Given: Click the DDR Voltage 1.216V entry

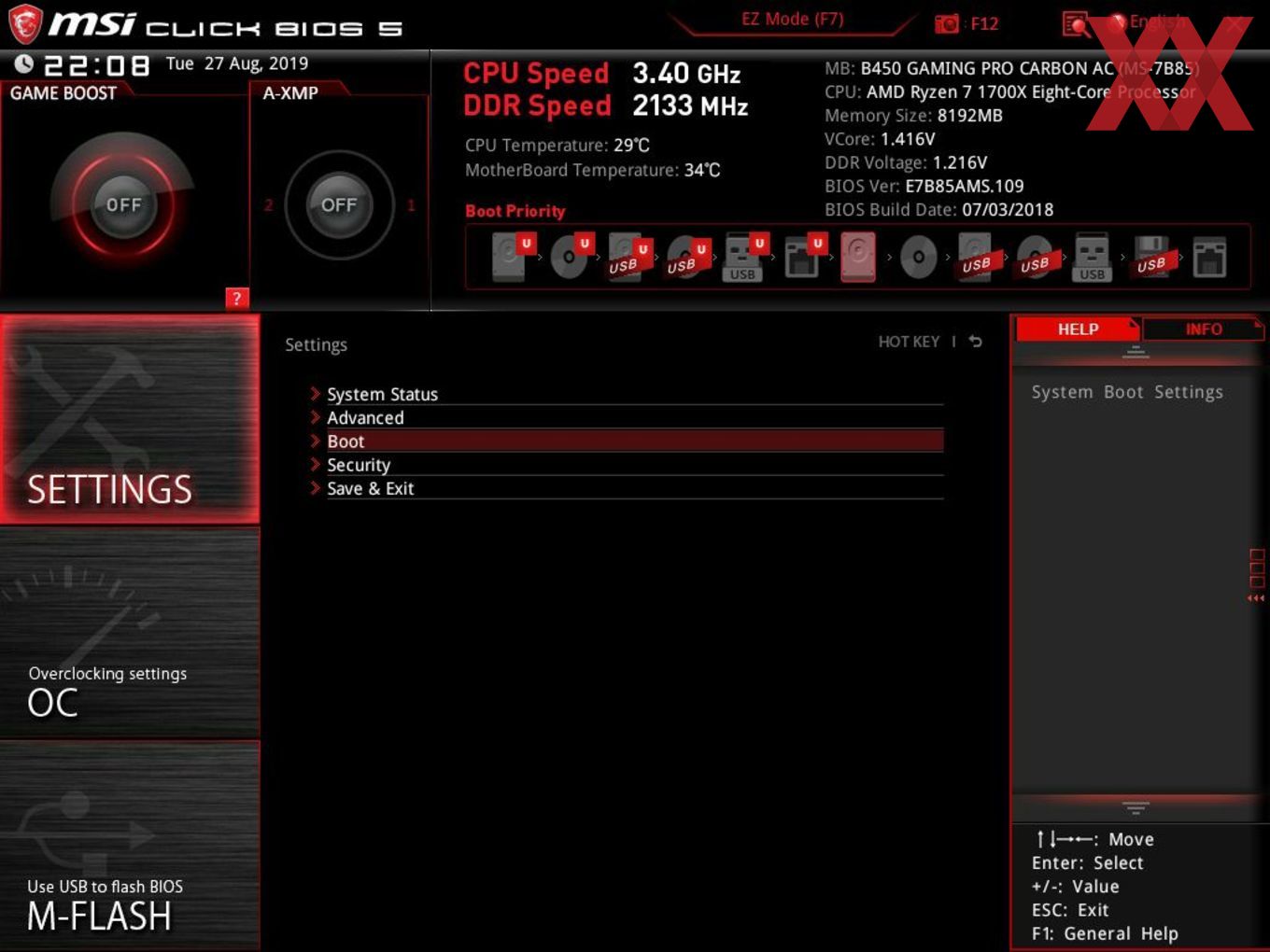Looking at the screenshot, I should click(906, 162).
